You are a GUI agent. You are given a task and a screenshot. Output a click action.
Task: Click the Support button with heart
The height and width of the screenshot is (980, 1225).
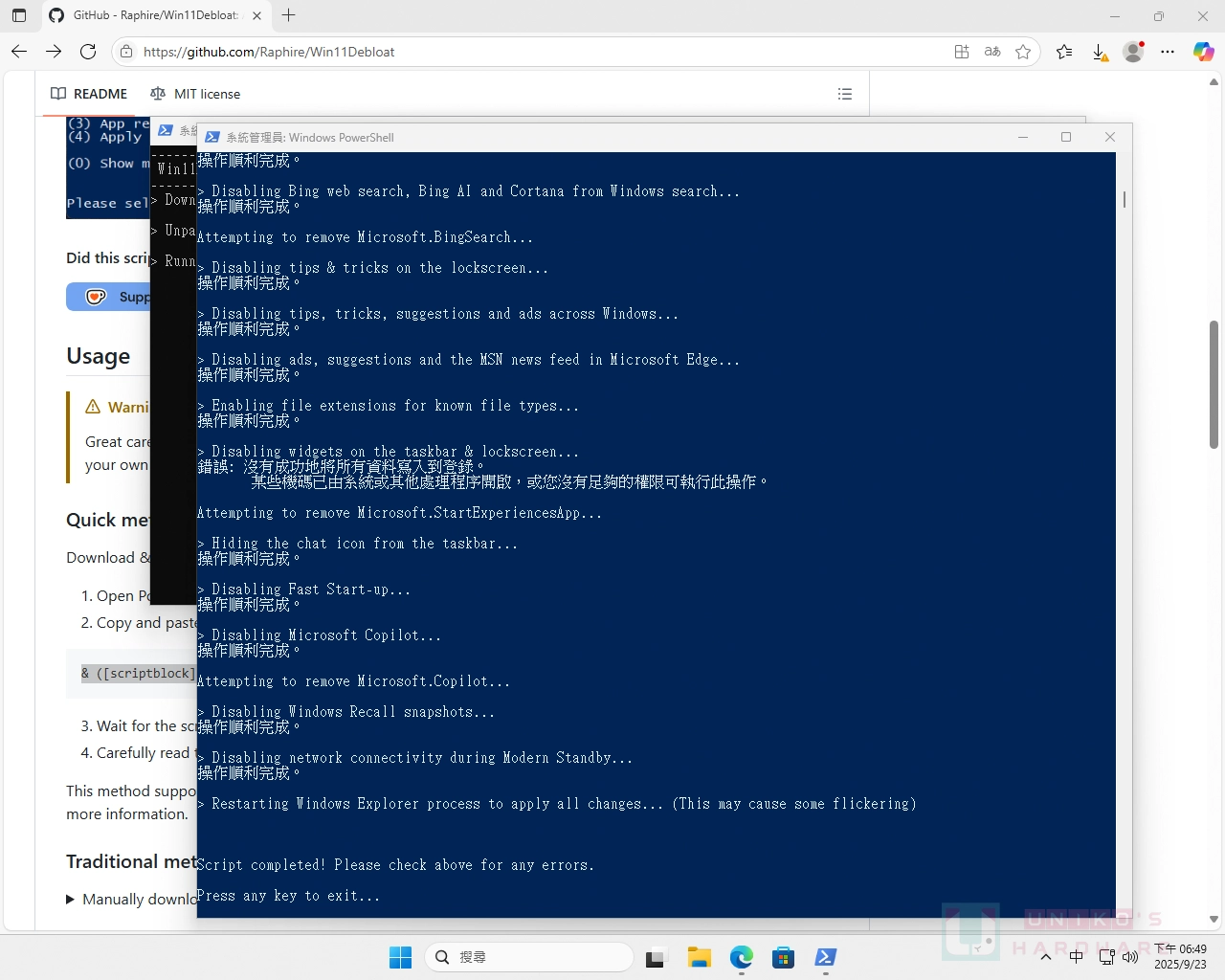[108, 297]
